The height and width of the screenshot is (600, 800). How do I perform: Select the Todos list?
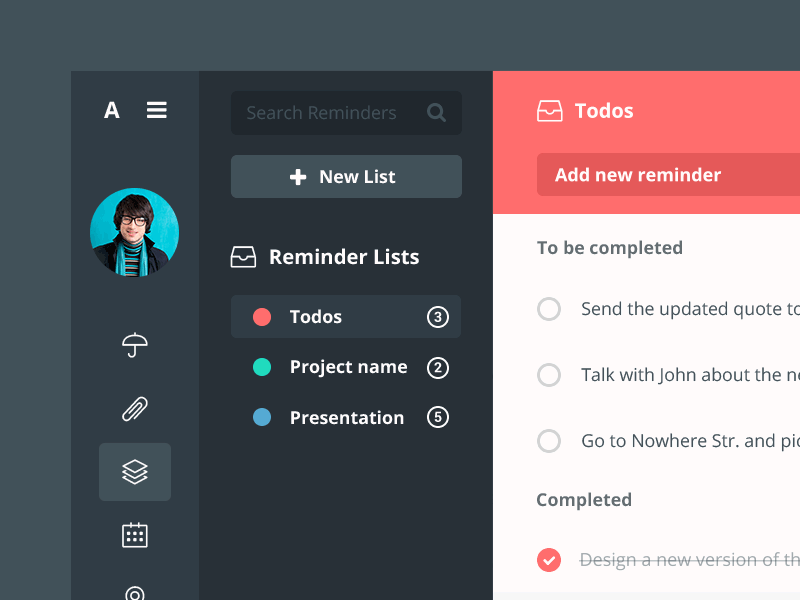346,316
